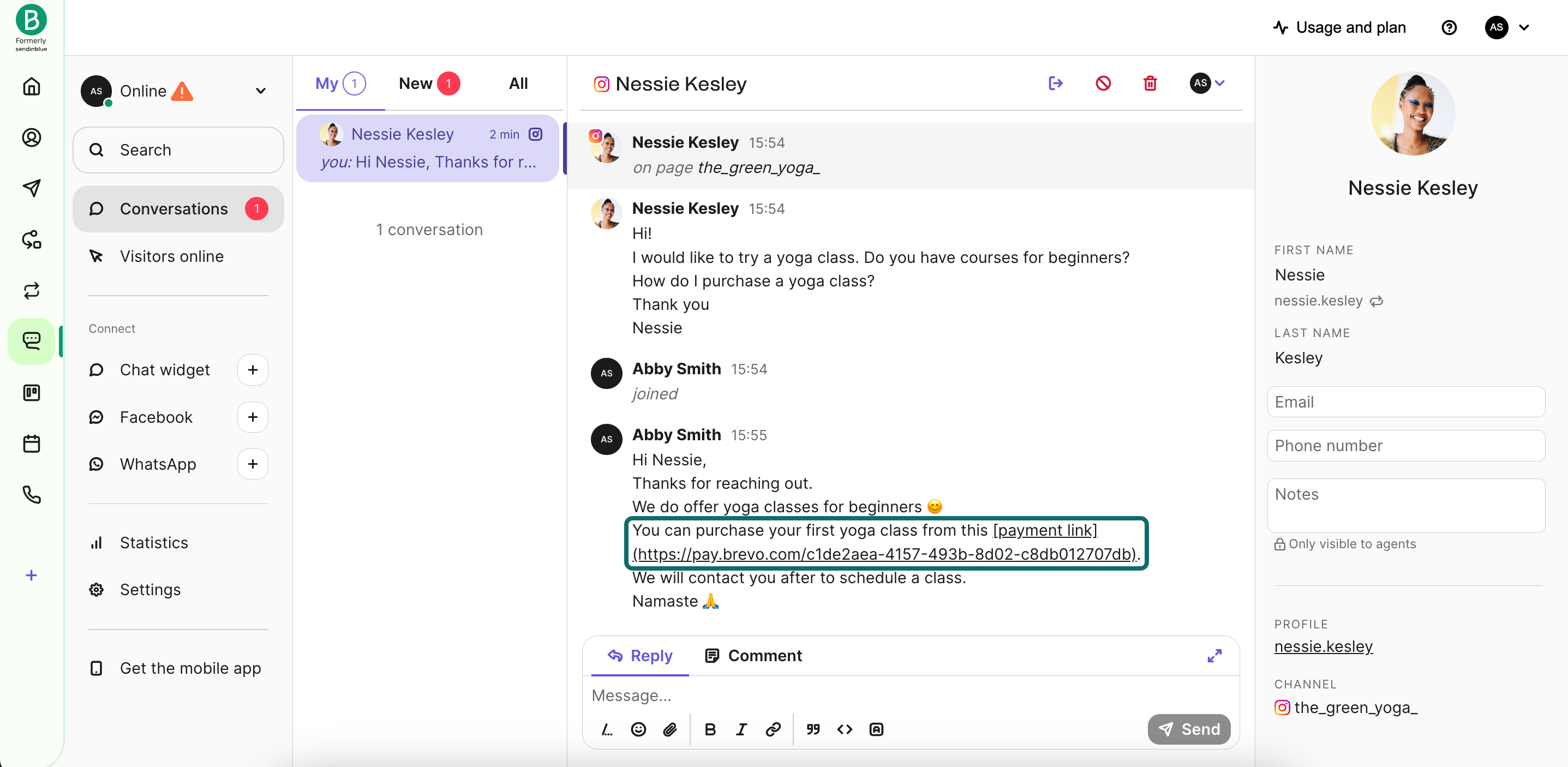Insert a hyperlink using the link icon
Viewport: 1568px width, 767px height.
click(773, 729)
